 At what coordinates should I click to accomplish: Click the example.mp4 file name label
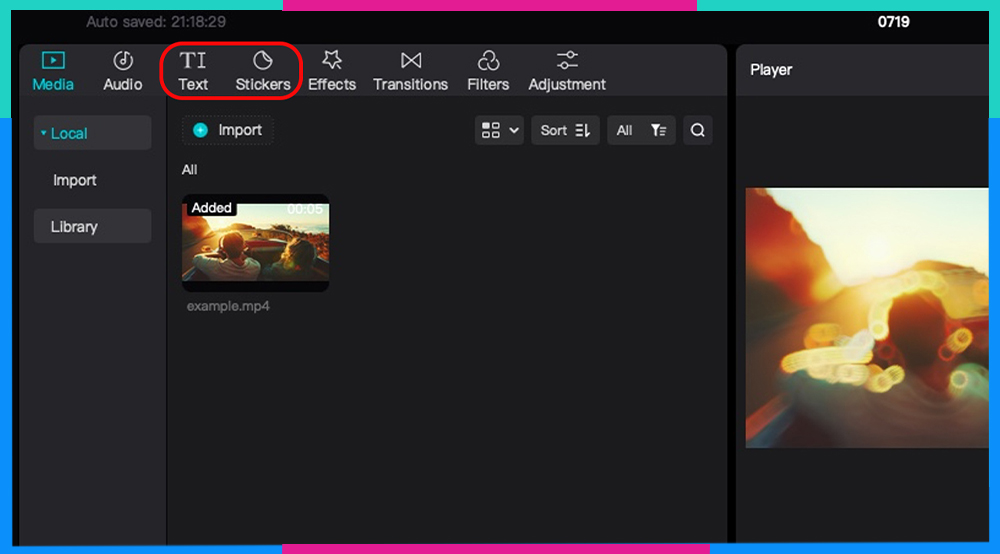click(x=228, y=306)
